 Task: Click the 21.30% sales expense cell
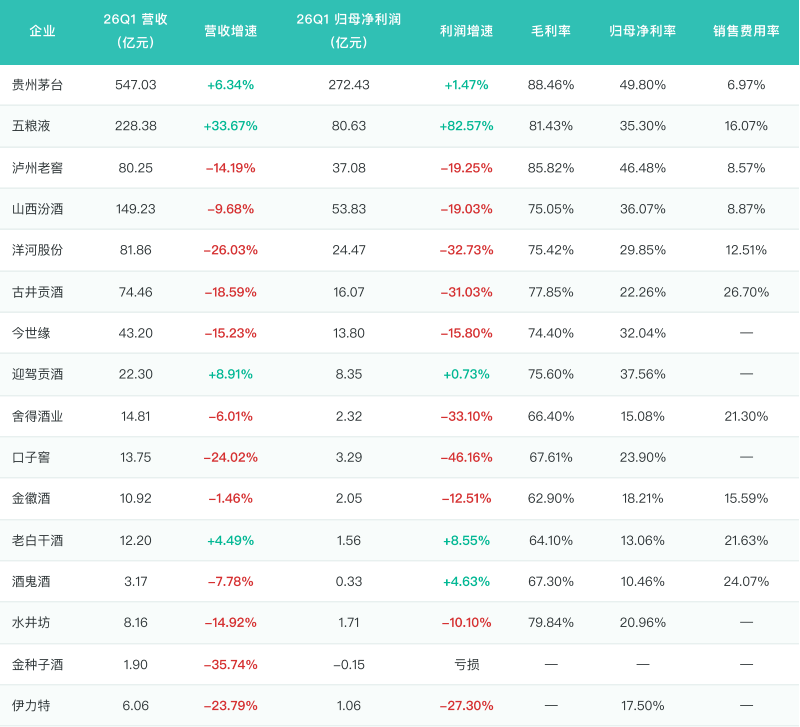[746, 416]
